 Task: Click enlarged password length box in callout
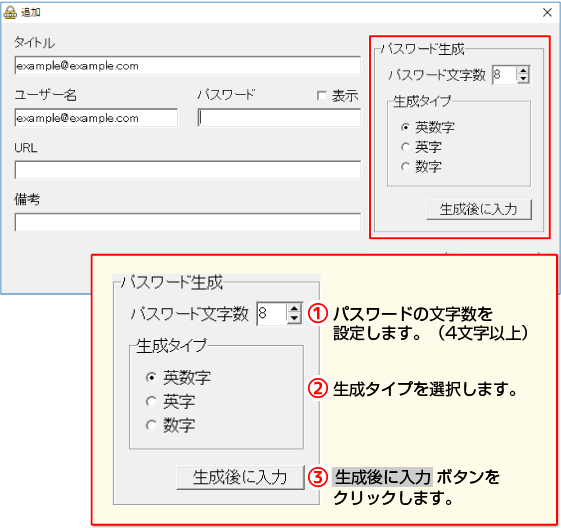point(272,313)
